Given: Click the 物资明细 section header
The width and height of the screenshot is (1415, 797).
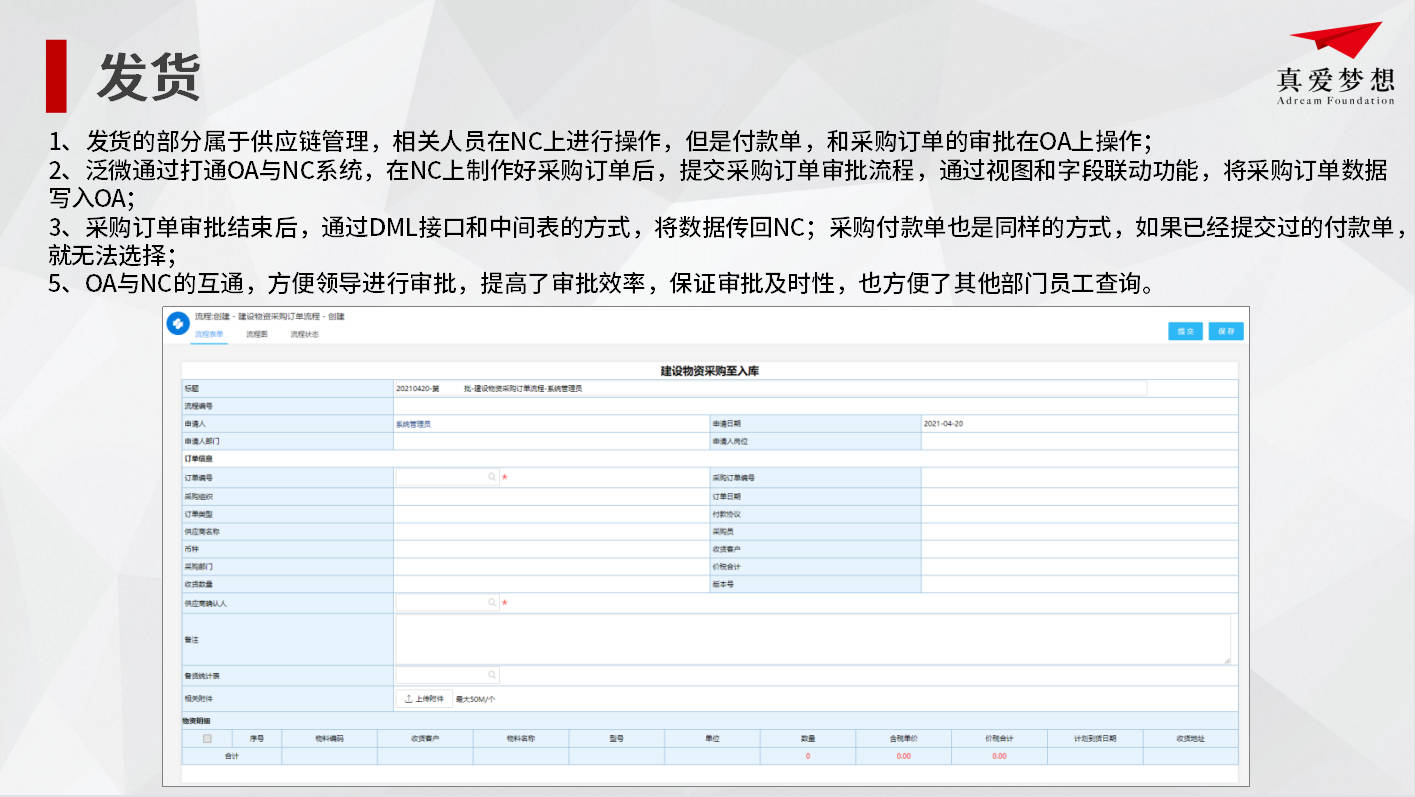Looking at the screenshot, I should [x=197, y=721].
